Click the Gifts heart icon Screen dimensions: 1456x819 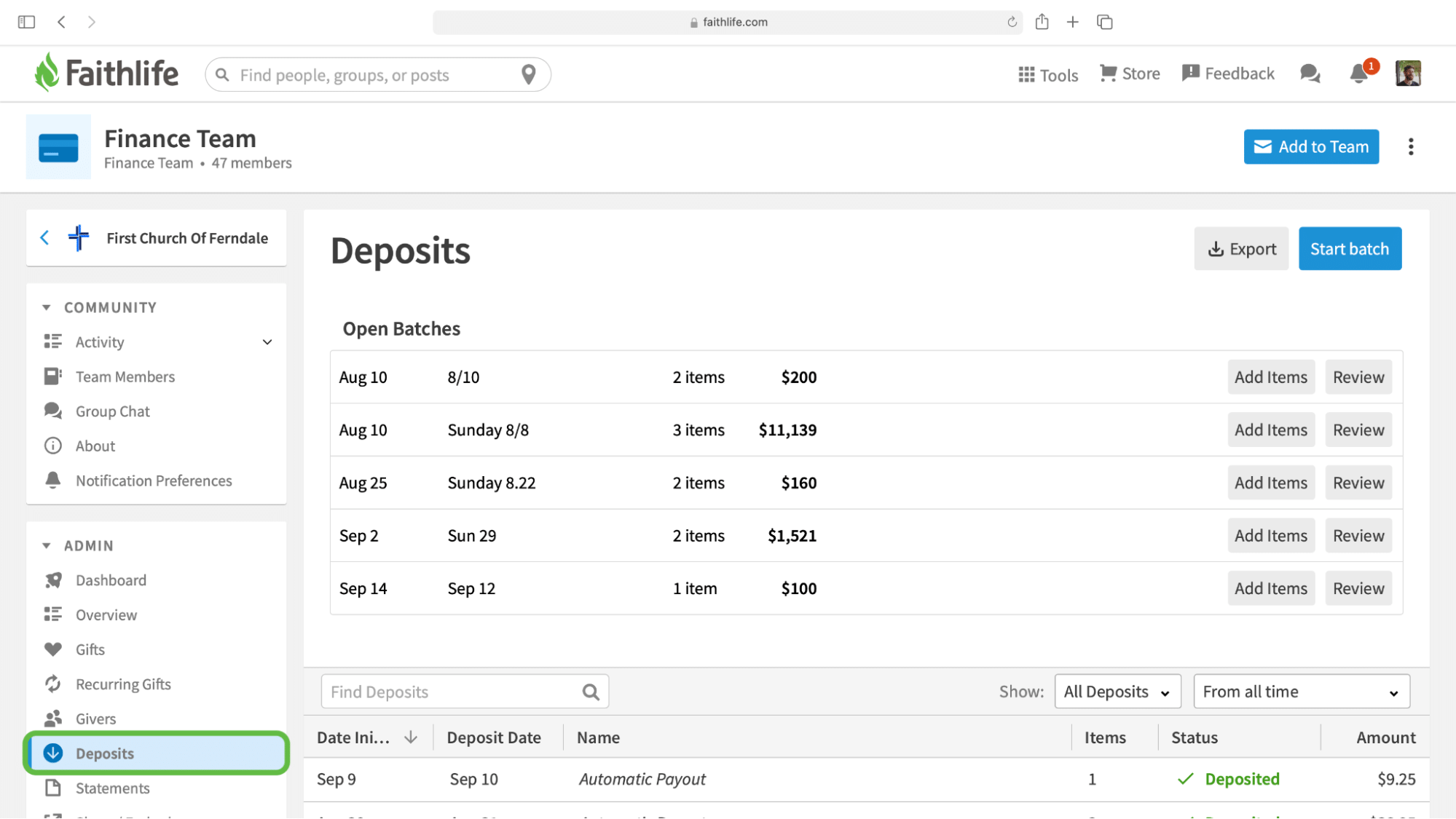53,649
